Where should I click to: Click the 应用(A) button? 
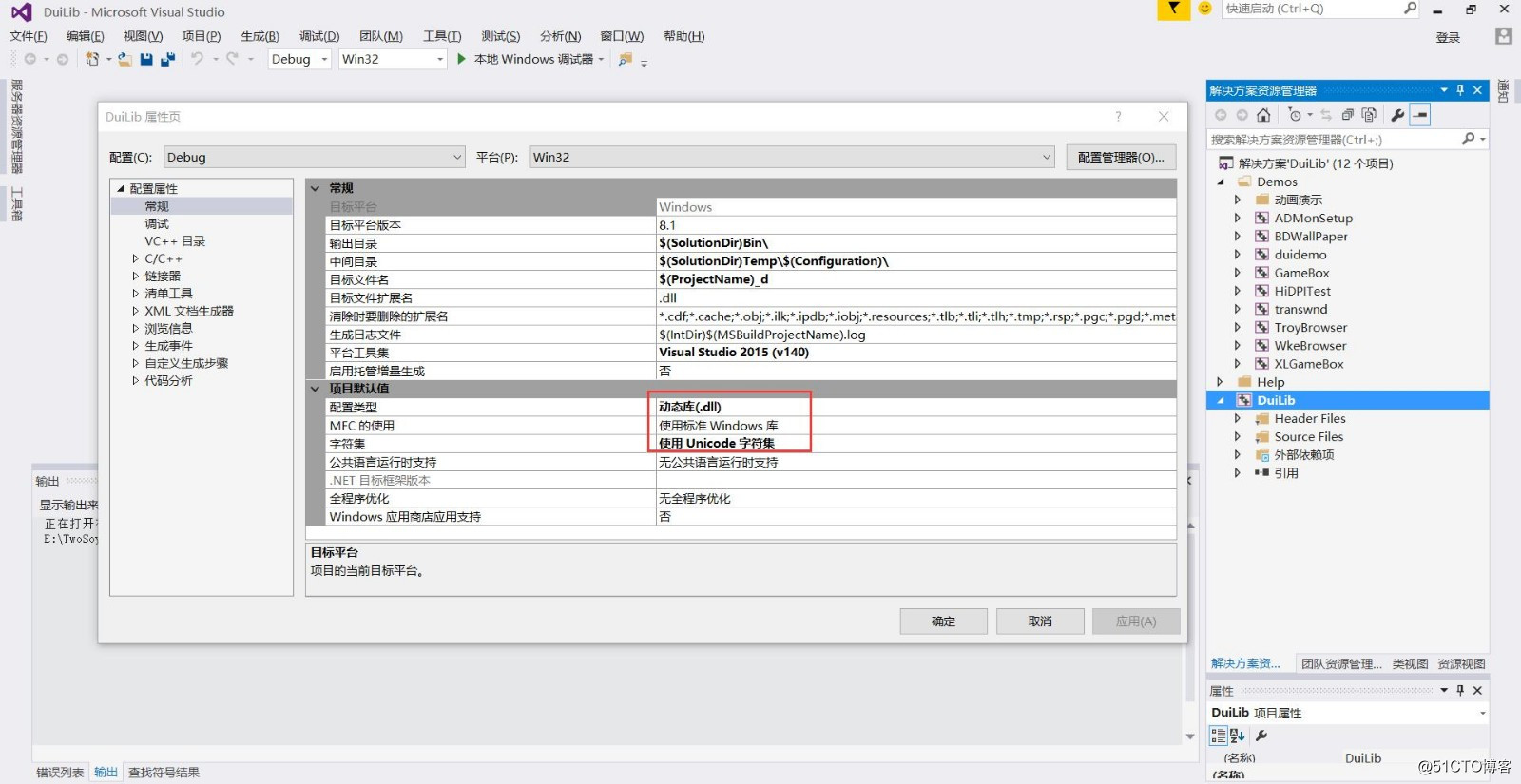[1136, 621]
